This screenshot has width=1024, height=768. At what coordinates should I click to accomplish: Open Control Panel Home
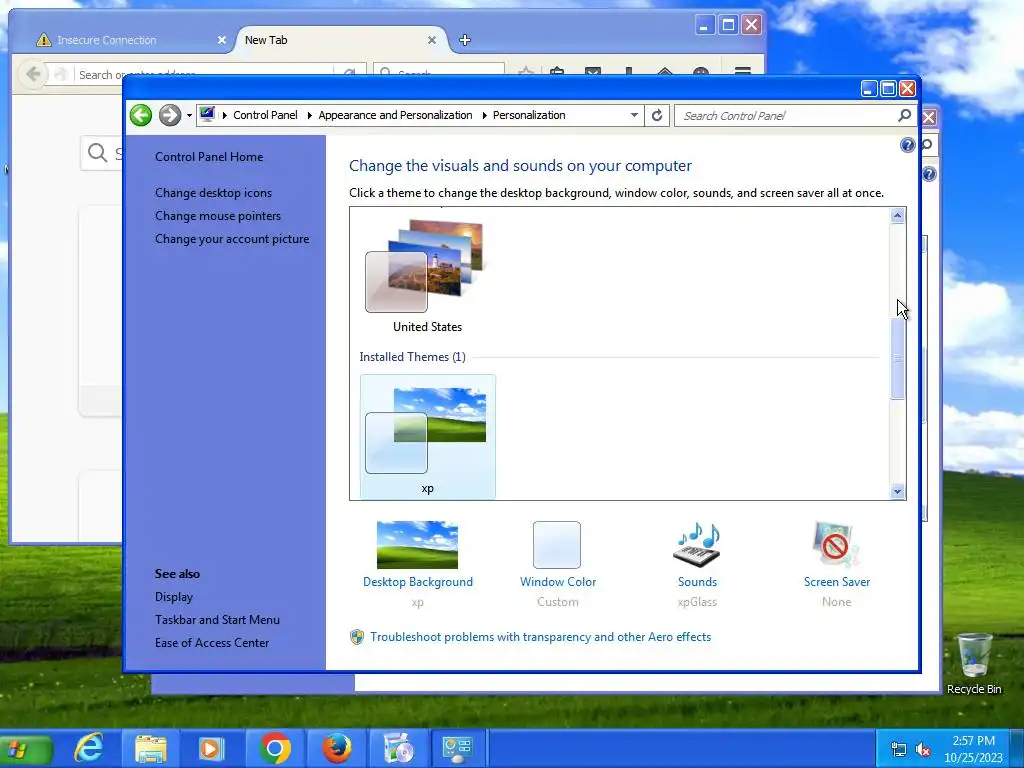[x=209, y=157]
